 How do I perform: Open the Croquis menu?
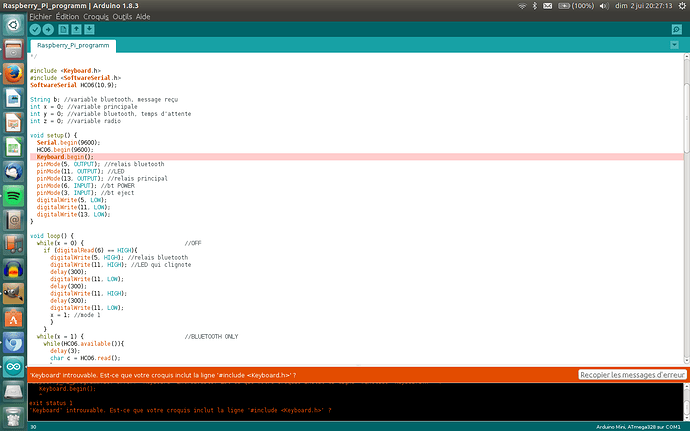click(x=96, y=17)
